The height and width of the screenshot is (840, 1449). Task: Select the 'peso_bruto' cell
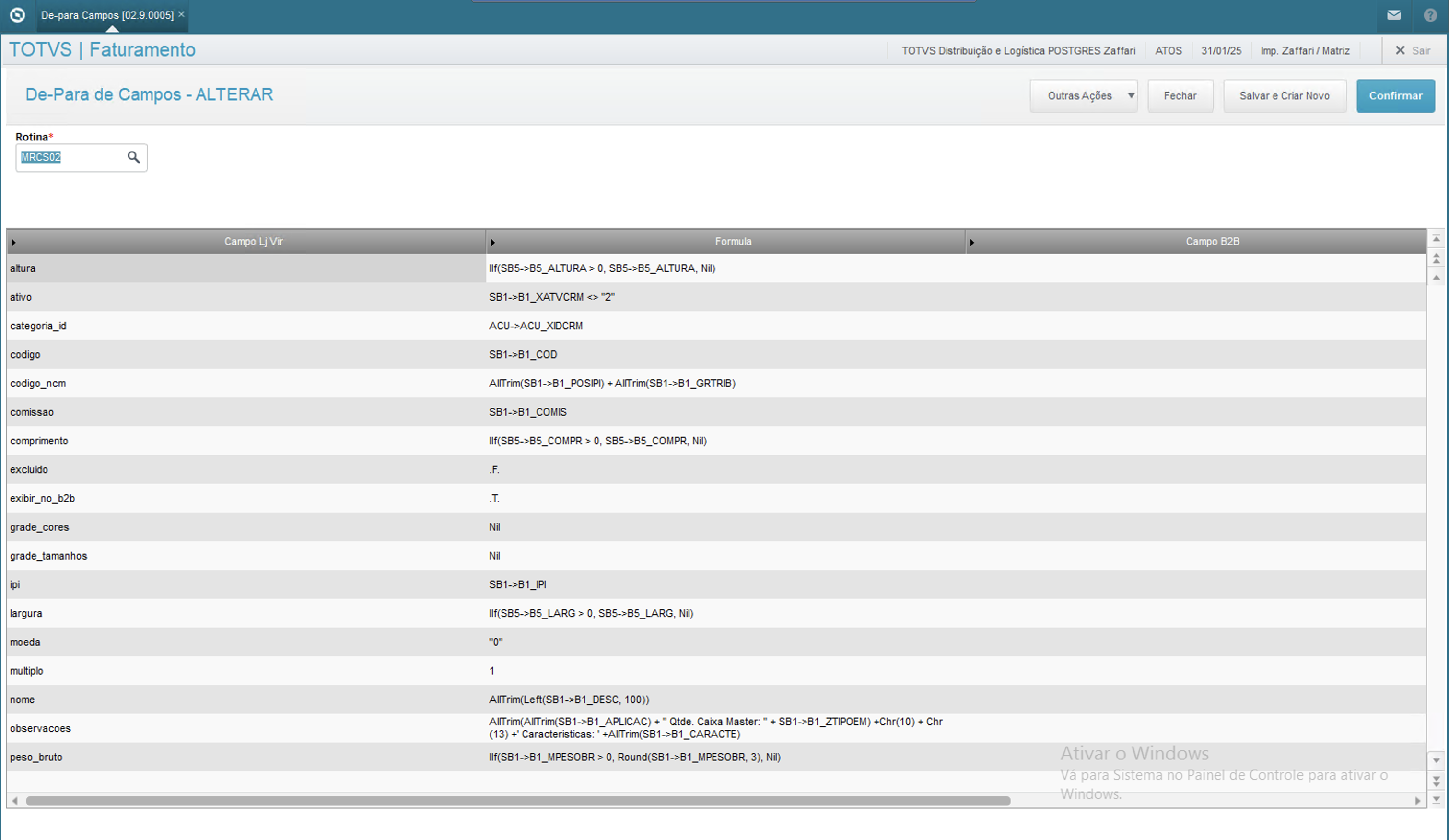coord(246,757)
